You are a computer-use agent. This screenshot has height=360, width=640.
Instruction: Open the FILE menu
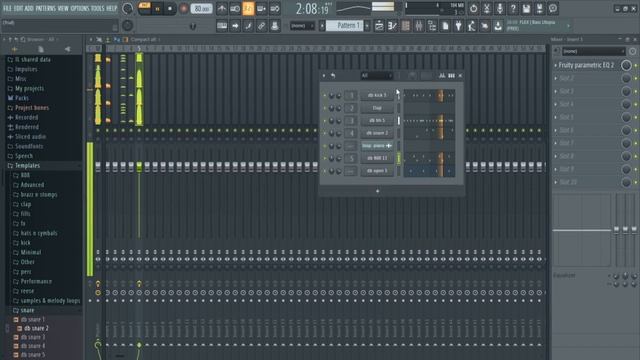pos(7,8)
